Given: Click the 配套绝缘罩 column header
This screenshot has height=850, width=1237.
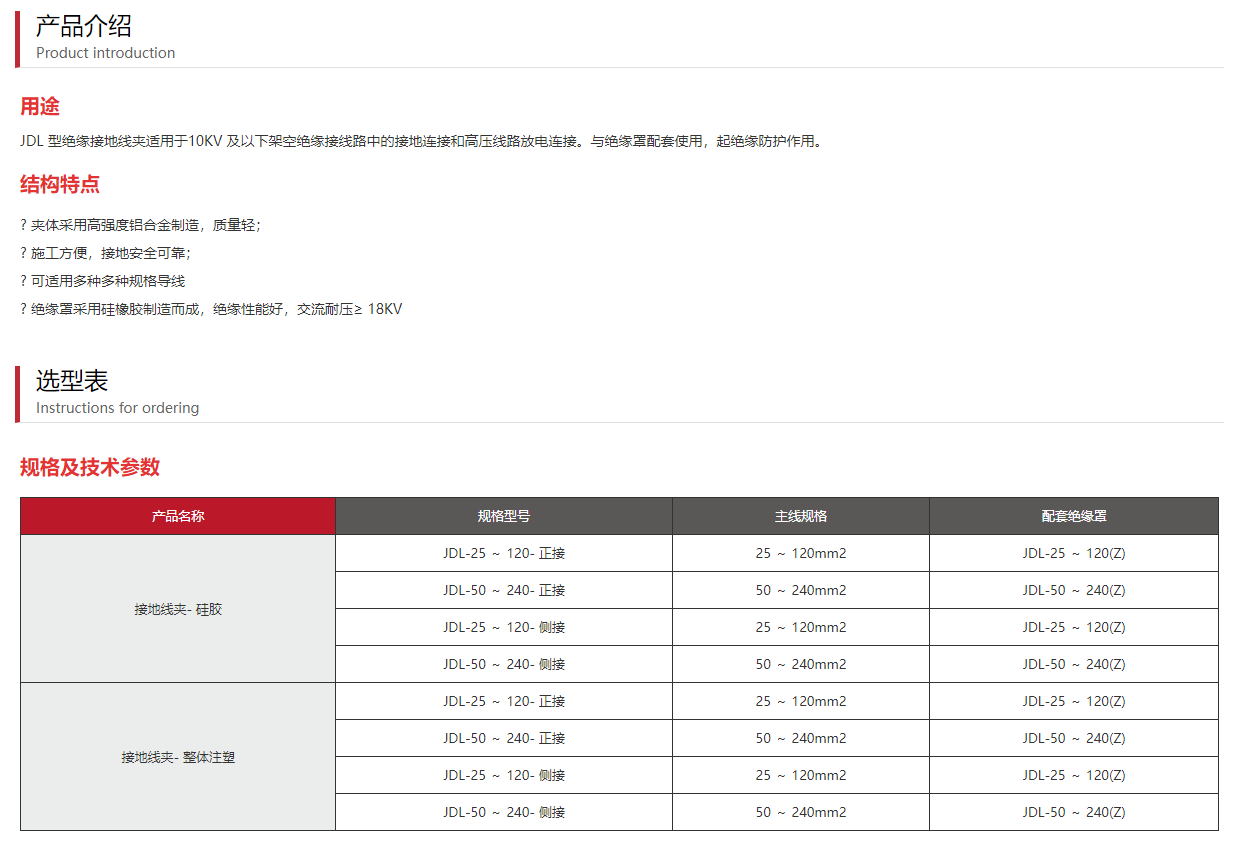Looking at the screenshot, I should coord(1074,516).
